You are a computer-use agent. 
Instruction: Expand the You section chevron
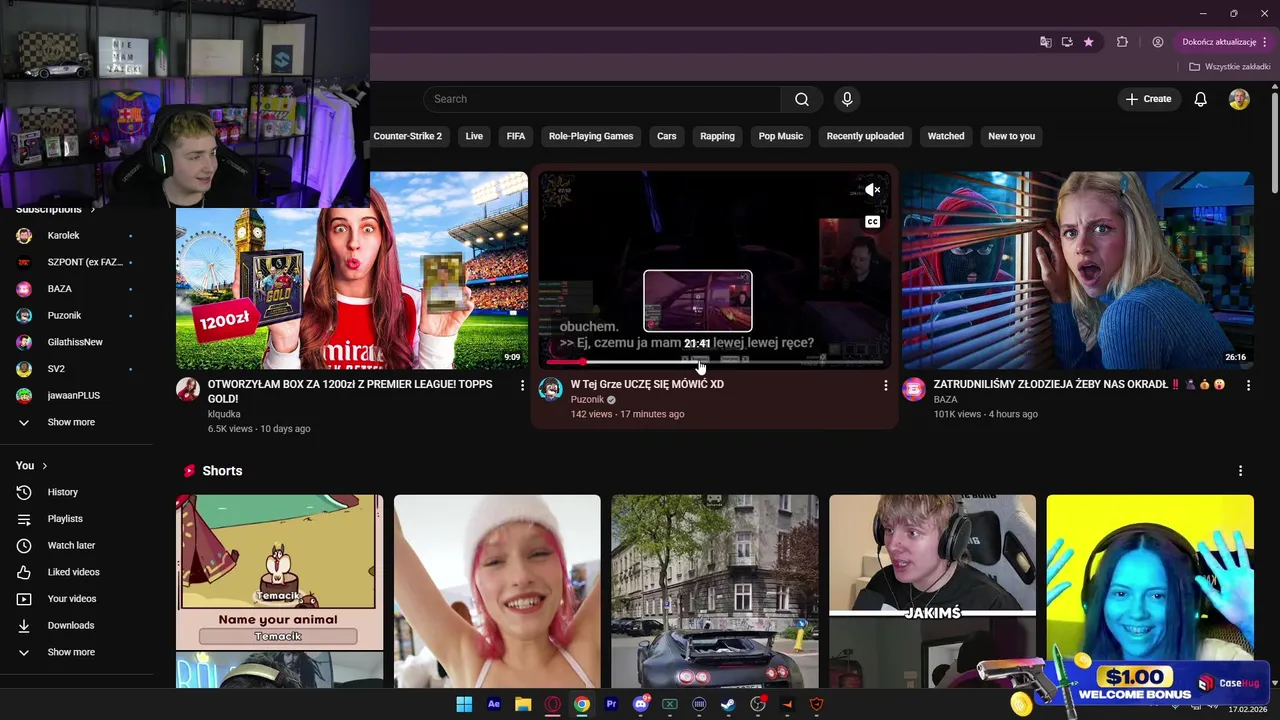pyautogui.click(x=45, y=466)
